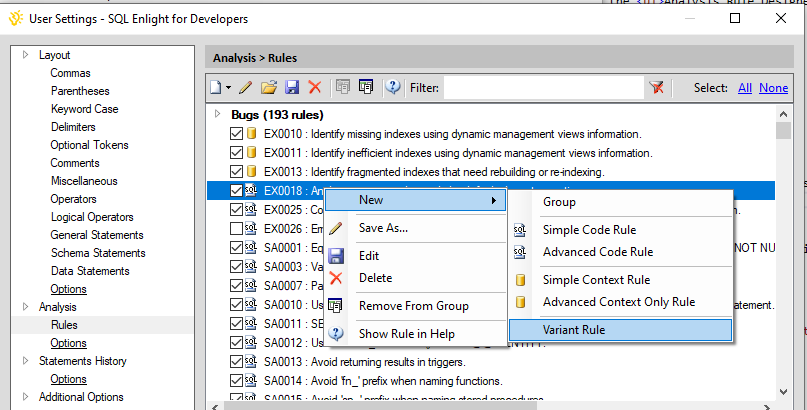Choose Remove From Group in context menu
The width and height of the screenshot is (807, 410).
pos(416,306)
